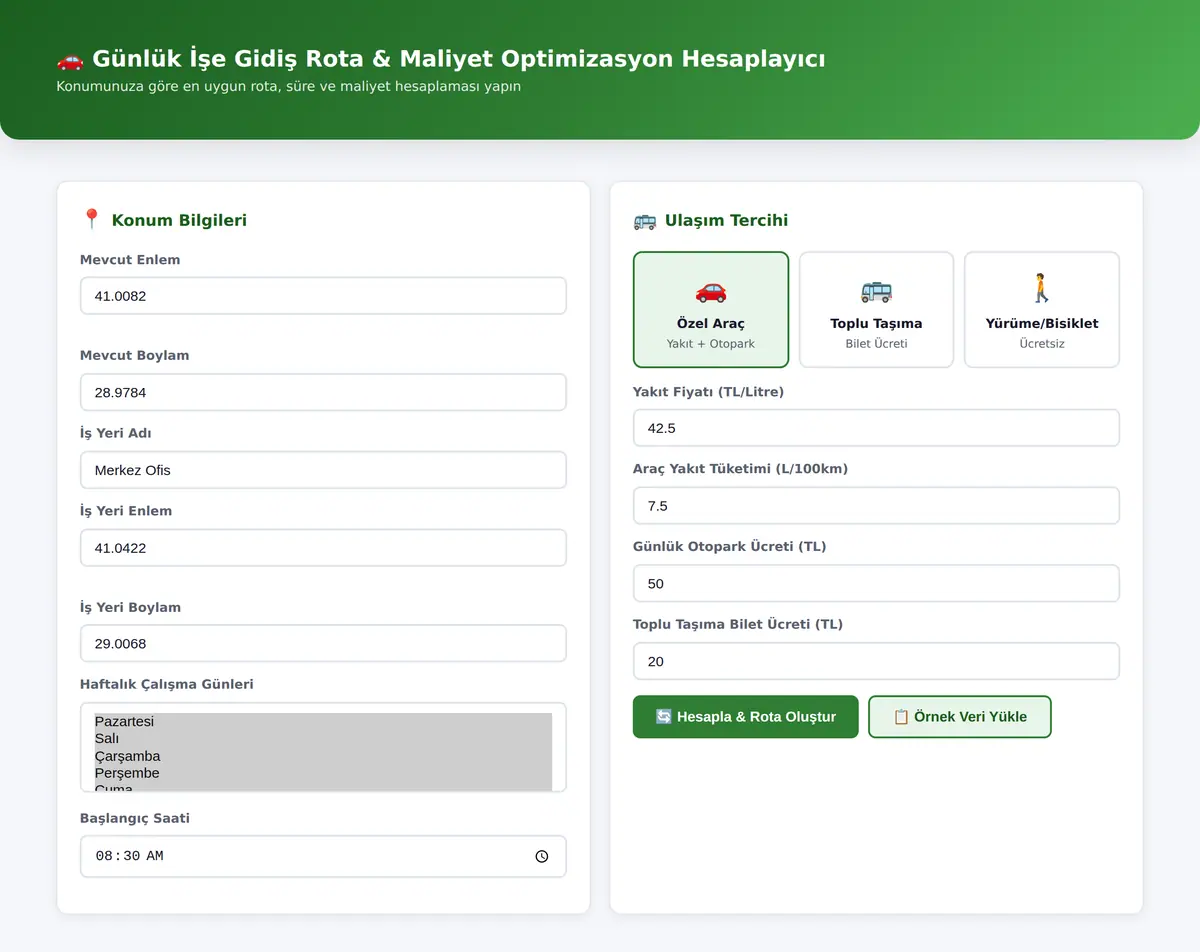Select Çarşamba in working days list
The width and height of the screenshot is (1200, 952).
(323, 756)
